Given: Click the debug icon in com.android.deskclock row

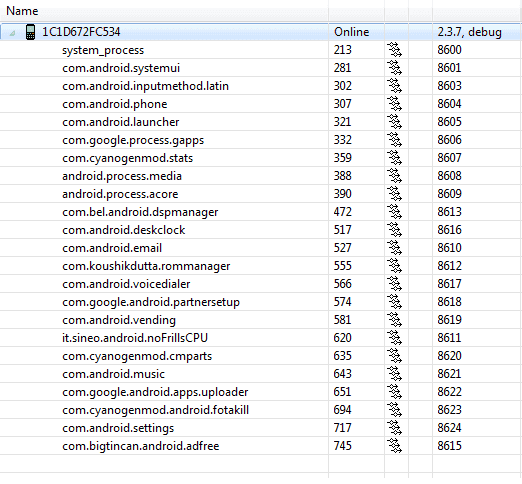Looking at the screenshot, I should point(395,230).
